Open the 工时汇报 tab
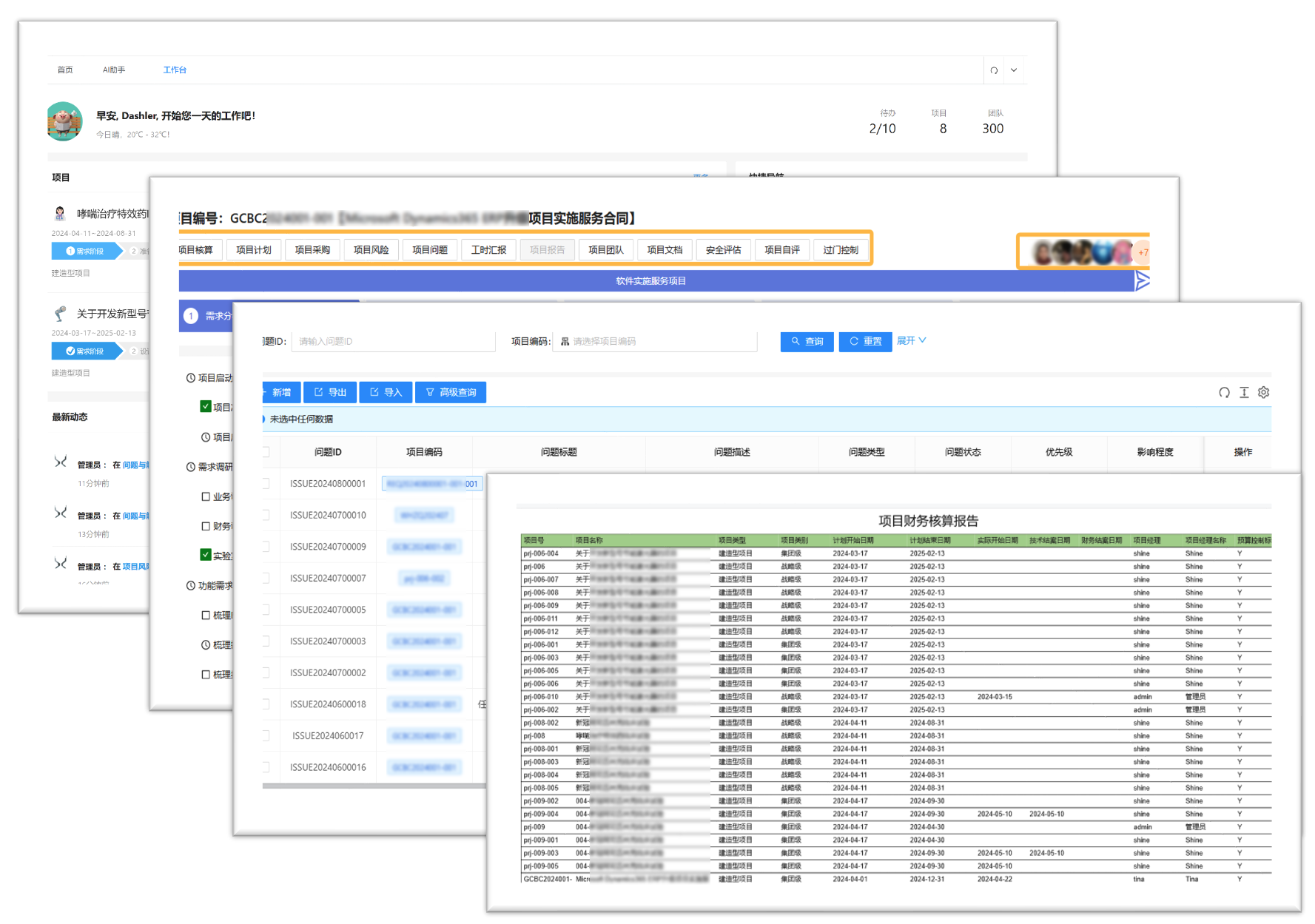This screenshot has width=1315, height=924. click(489, 250)
